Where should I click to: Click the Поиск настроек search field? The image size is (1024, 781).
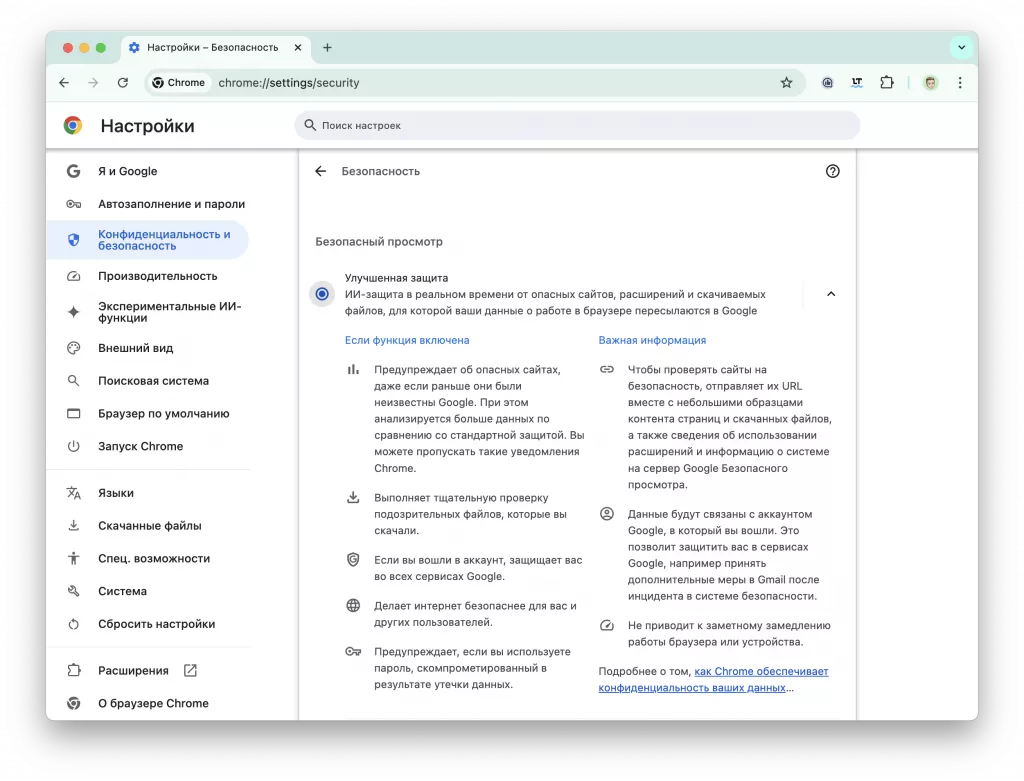coord(577,126)
